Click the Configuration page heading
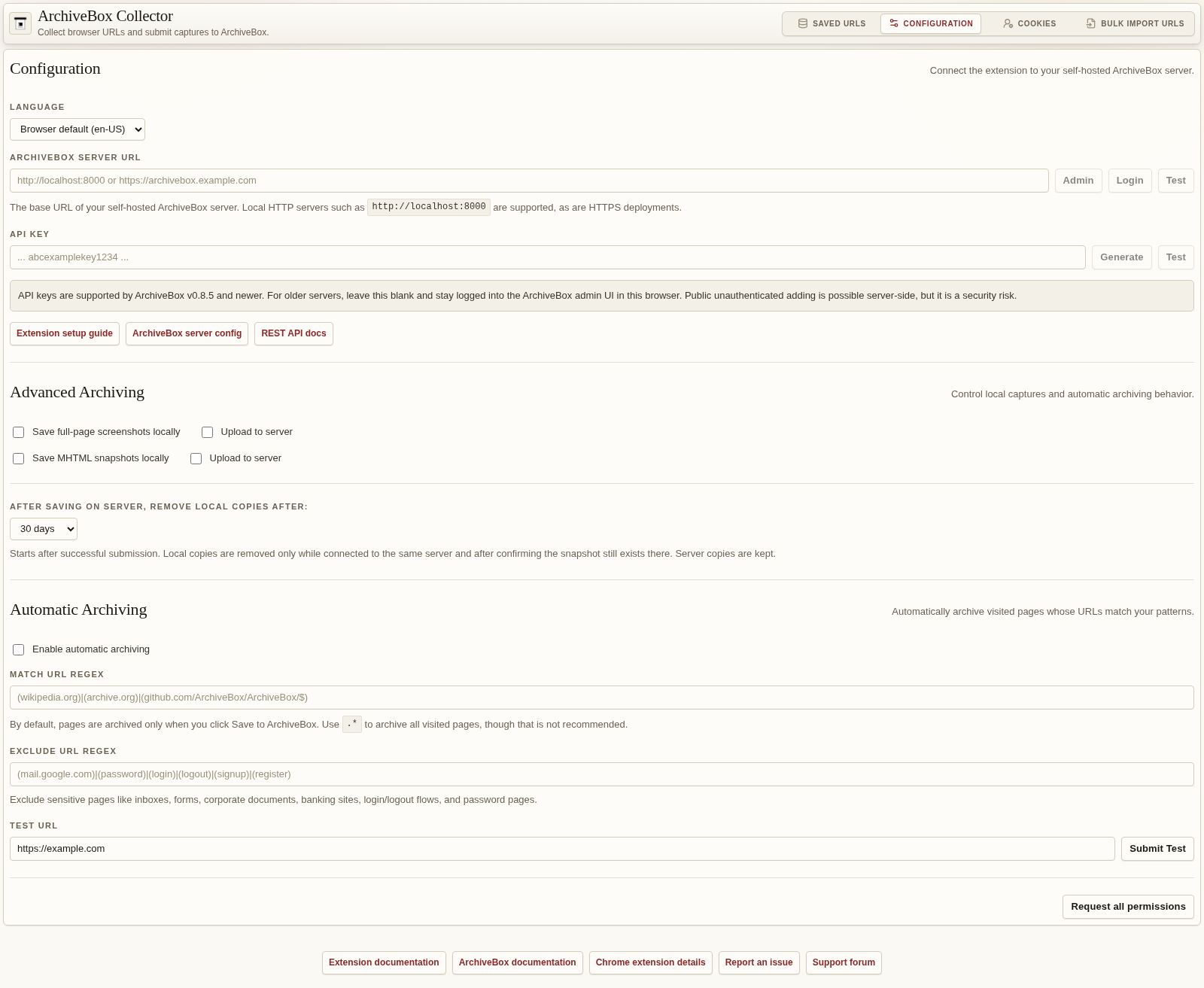 tap(55, 68)
